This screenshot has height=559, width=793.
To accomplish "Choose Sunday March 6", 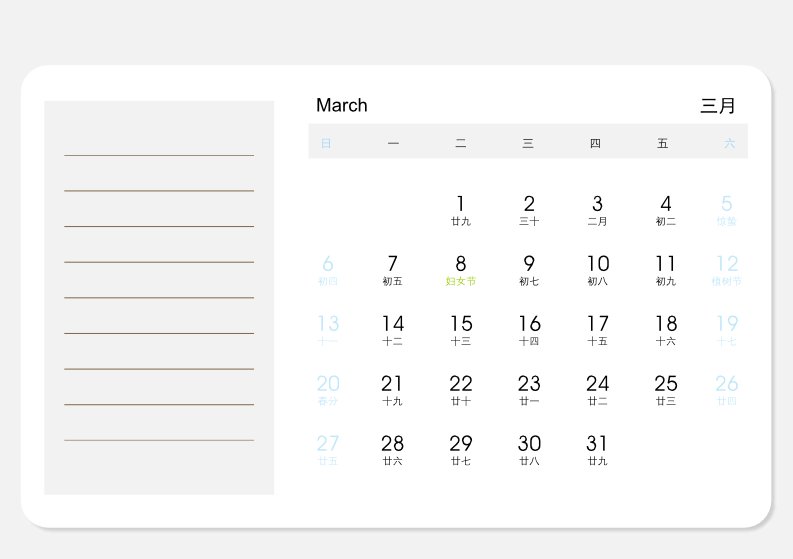I will (x=328, y=270).
